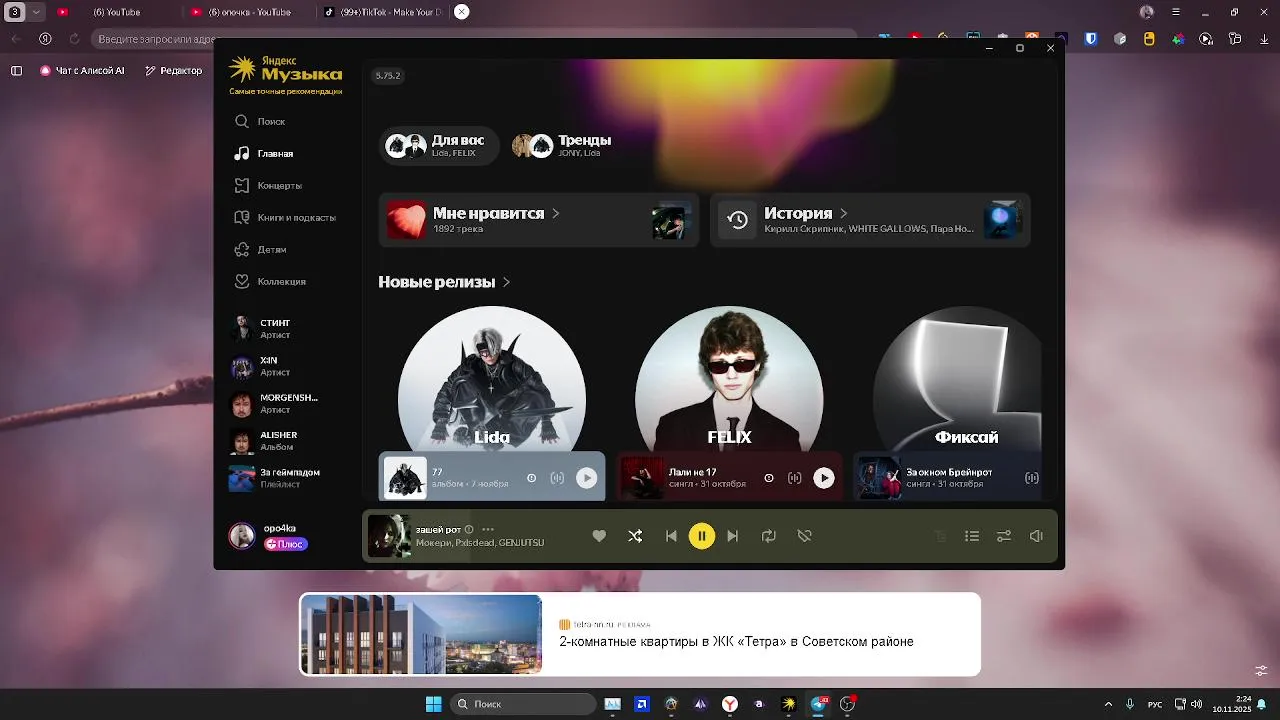Click the 5.75.2 version badge
The image size is (1280, 720).
pos(387,75)
